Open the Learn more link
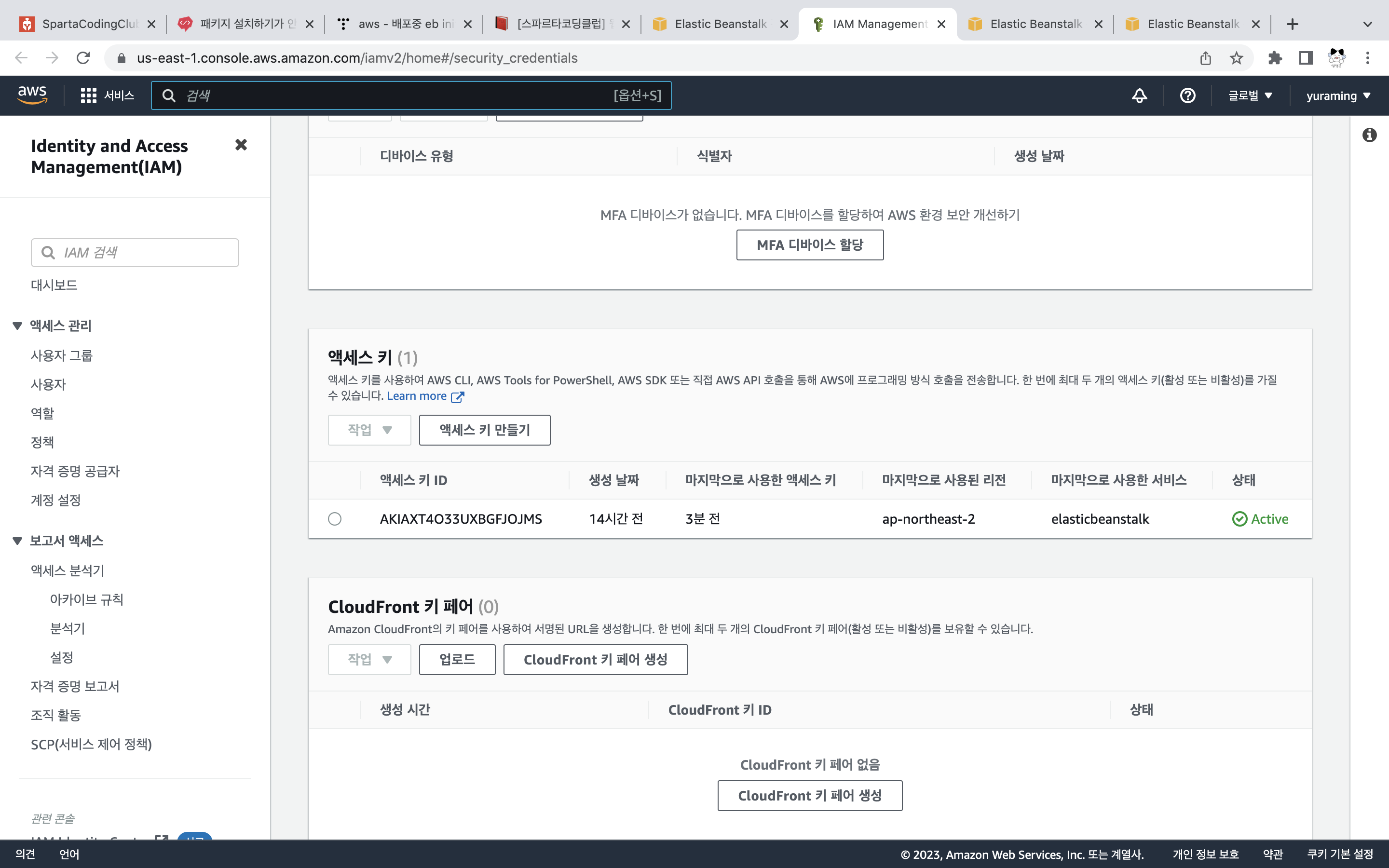Image resolution: width=1389 pixels, height=868 pixels. [x=417, y=396]
